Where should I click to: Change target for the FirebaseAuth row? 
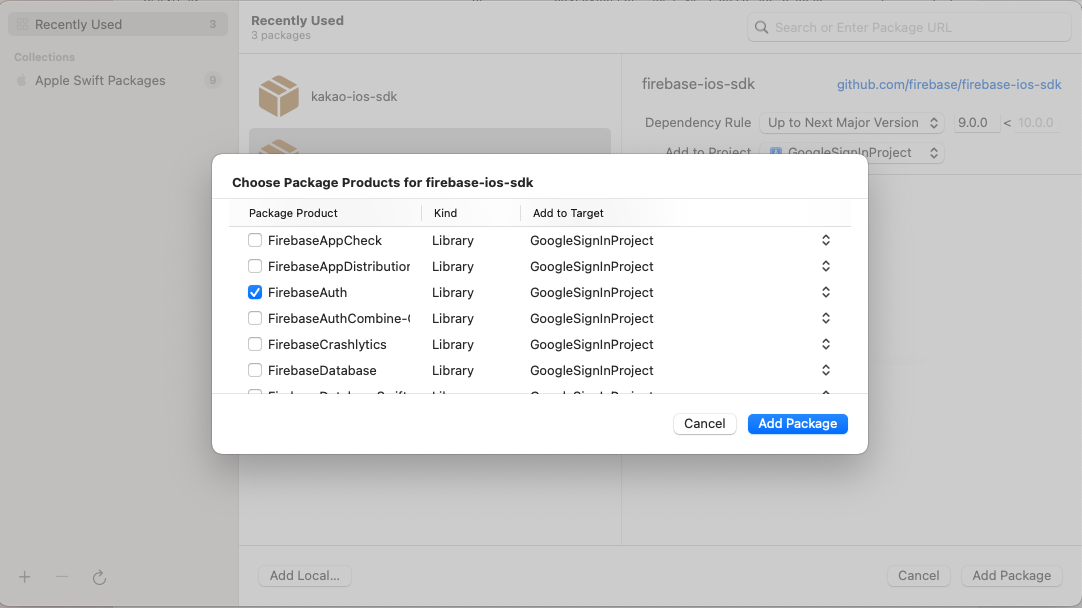(825, 293)
